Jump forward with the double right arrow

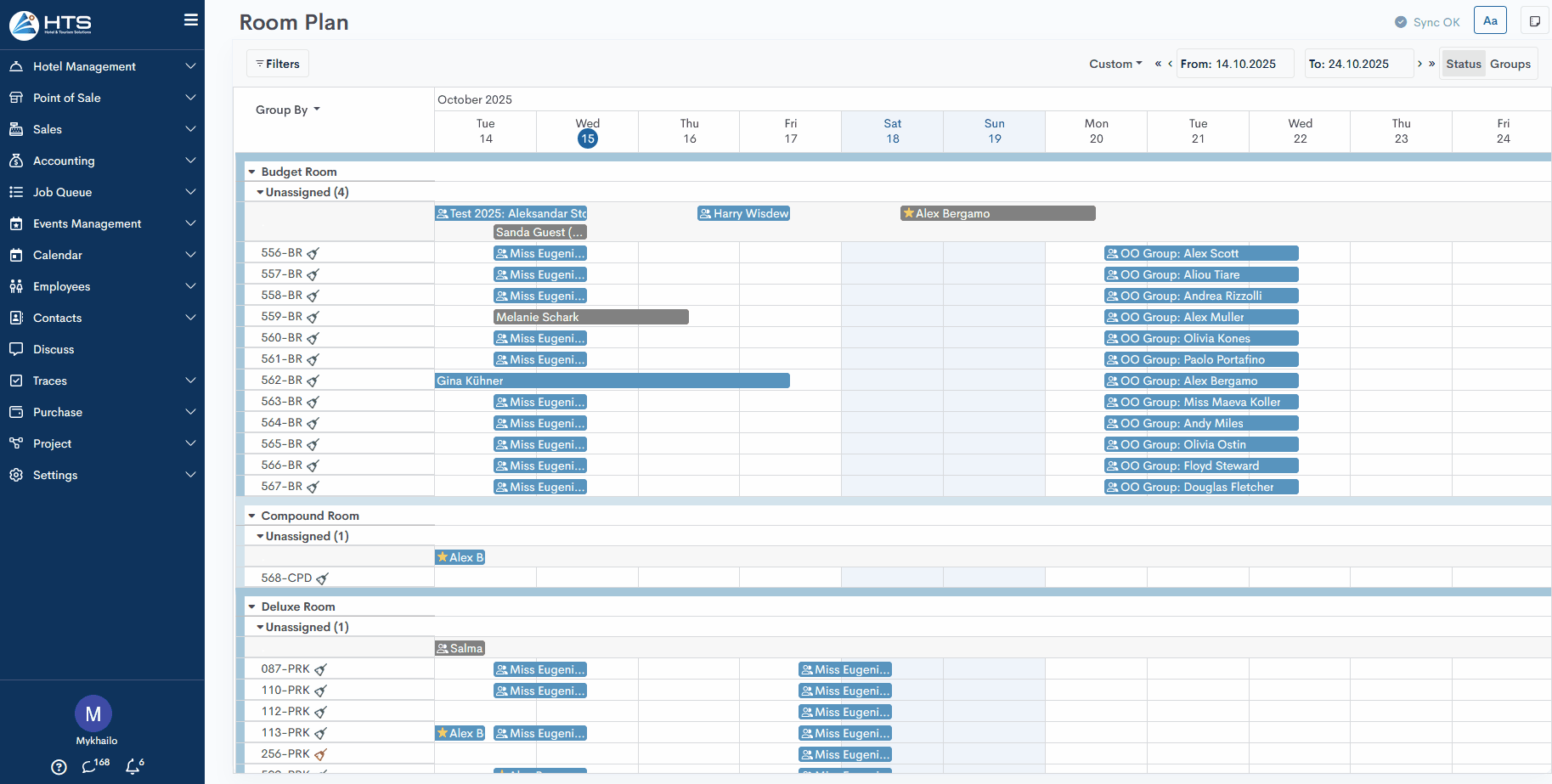1432,64
